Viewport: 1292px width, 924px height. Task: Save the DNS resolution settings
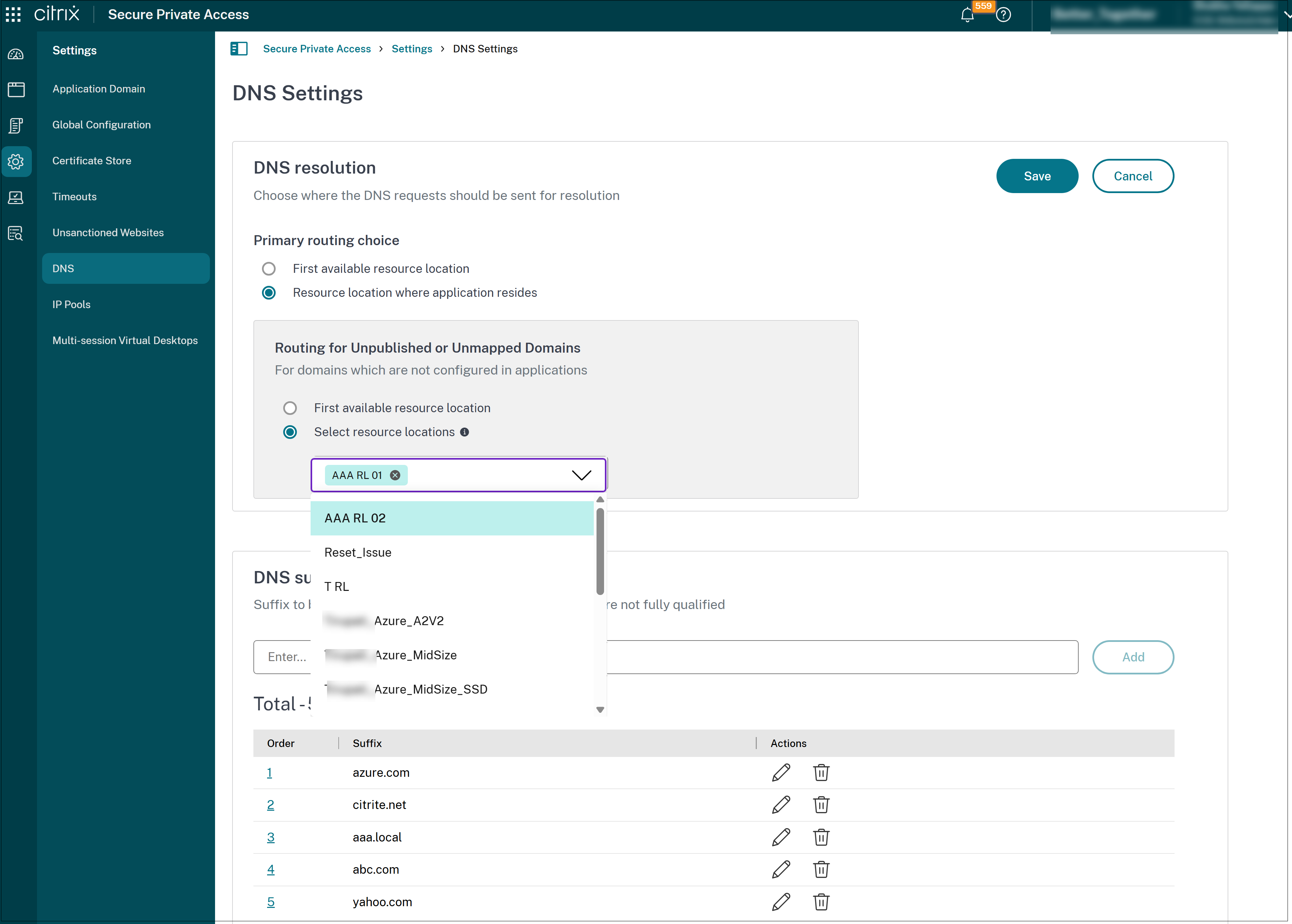[1037, 176]
